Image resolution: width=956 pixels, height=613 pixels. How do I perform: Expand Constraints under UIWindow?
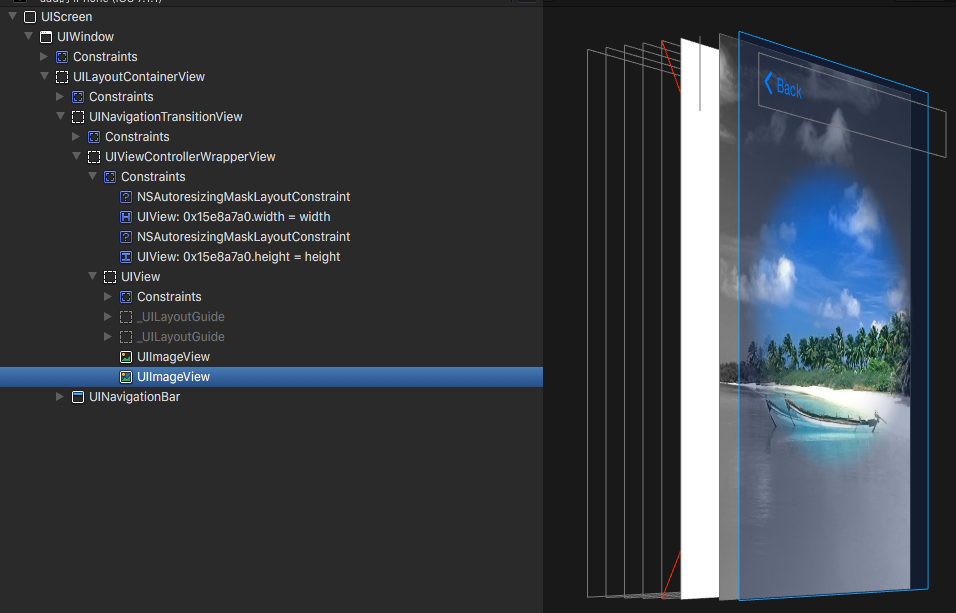(44, 57)
